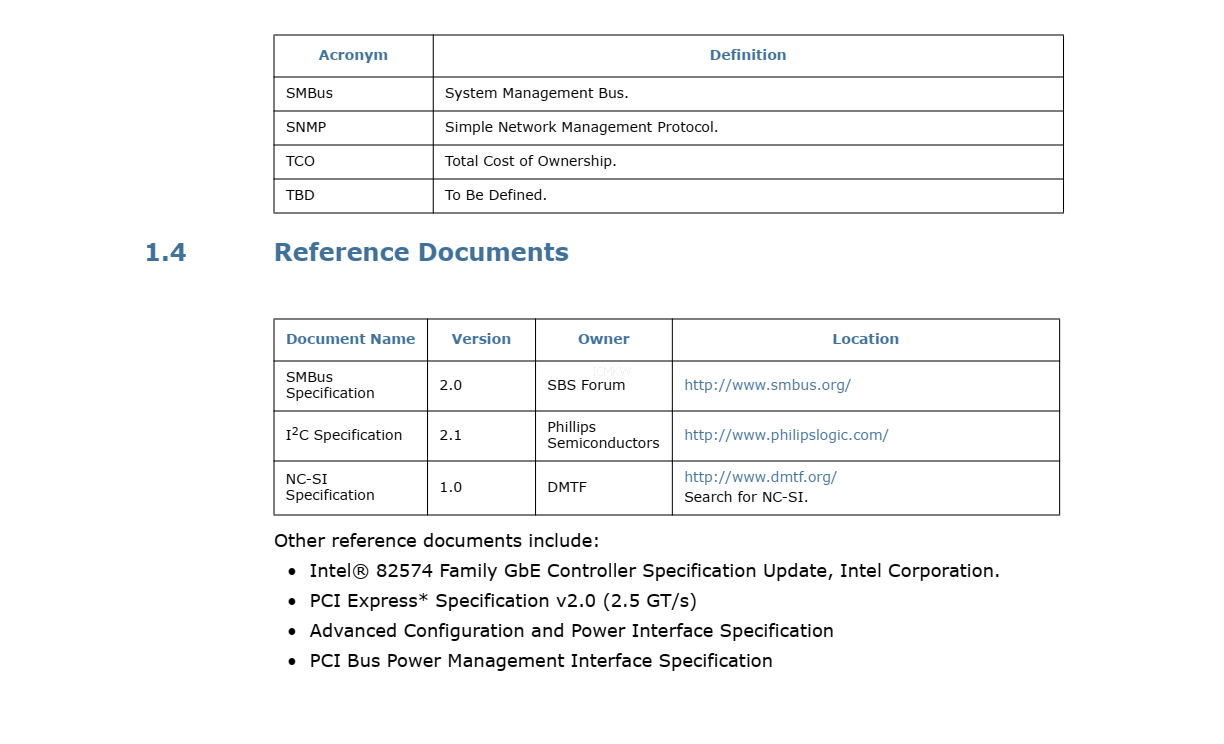1224x744 pixels.
Task: Select the Phillips Semiconductors owner cell
Action: tap(602, 435)
